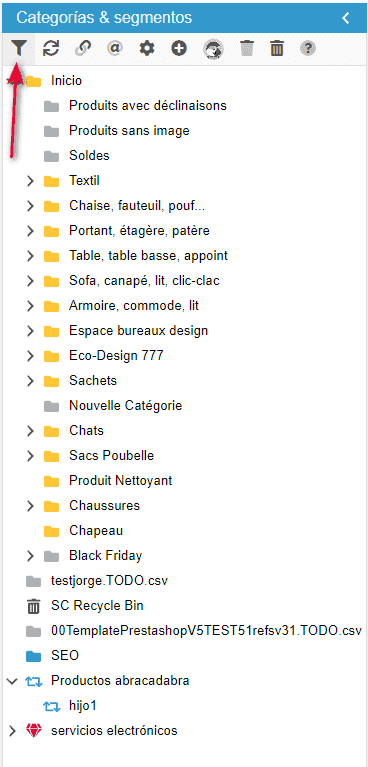Collapse the Productos abracadabra segment
This screenshot has height=767, width=368.
tap(13, 680)
